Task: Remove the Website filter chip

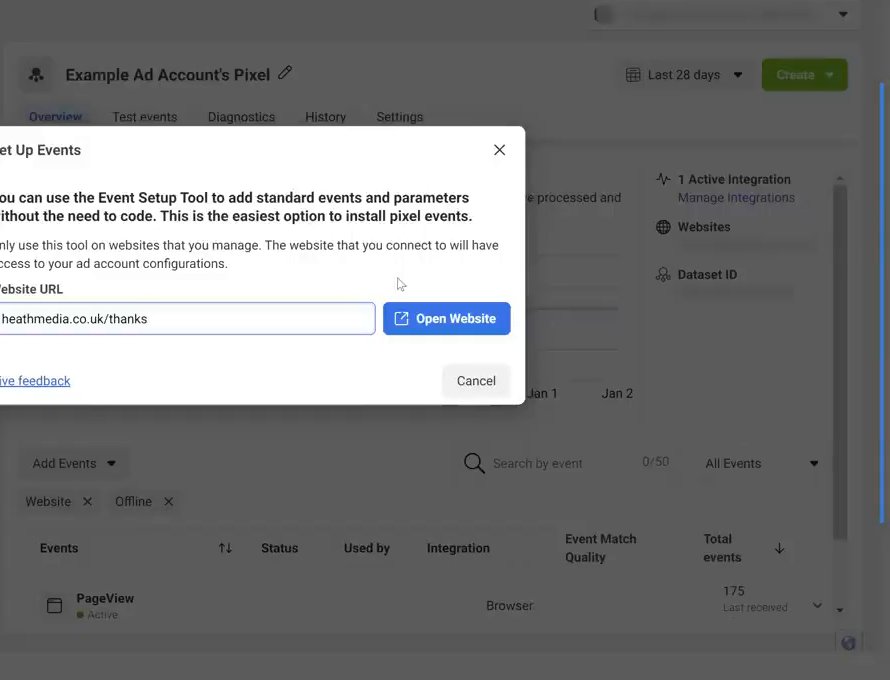Action: pyautogui.click(x=87, y=502)
